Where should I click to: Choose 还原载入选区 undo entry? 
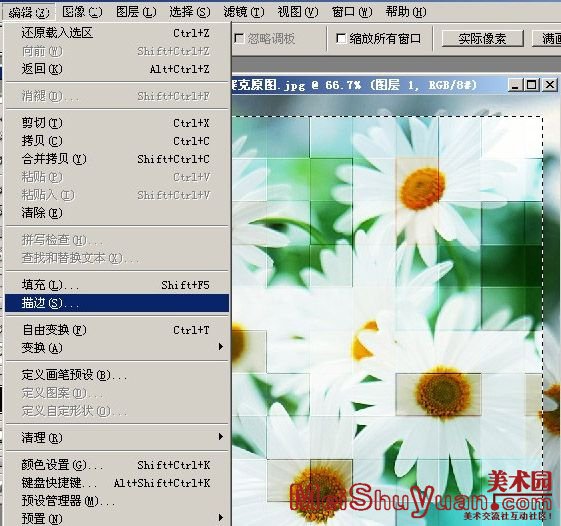tap(117, 33)
